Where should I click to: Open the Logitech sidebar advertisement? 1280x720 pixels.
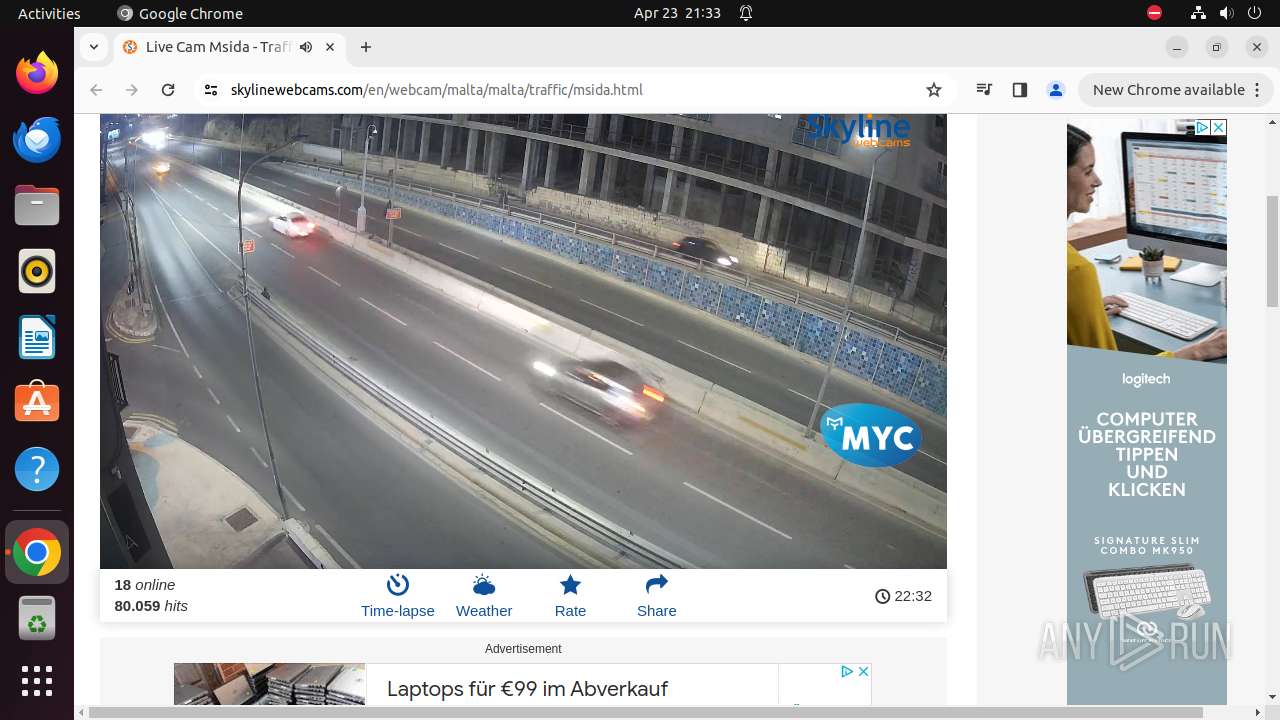[1147, 412]
